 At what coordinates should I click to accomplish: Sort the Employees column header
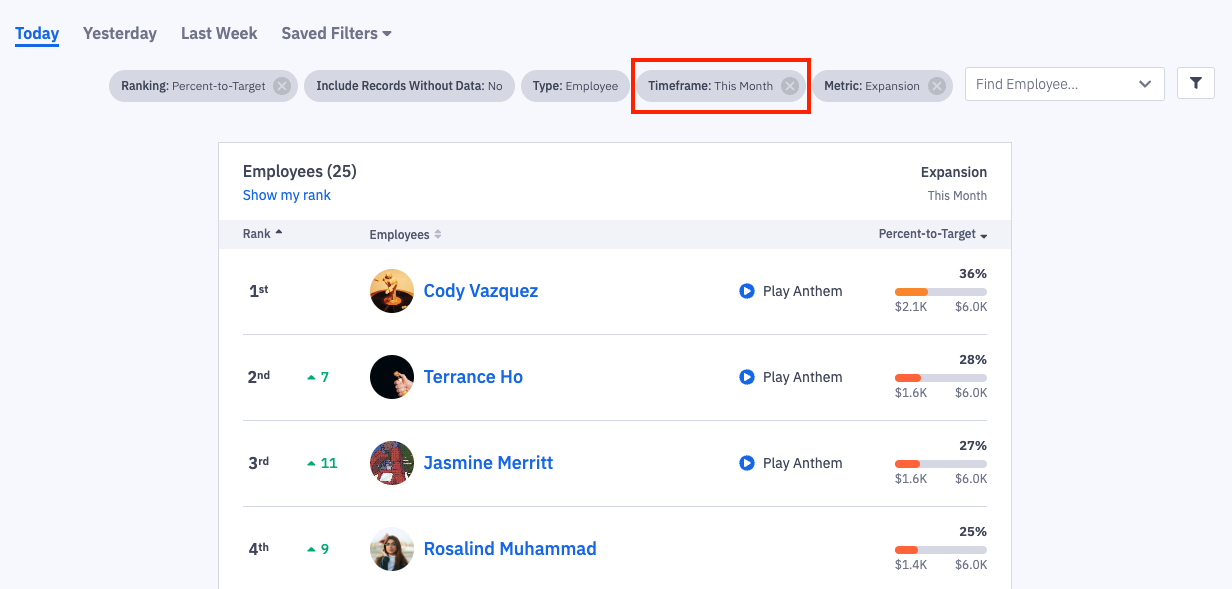pyautogui.click(x=405, y=234)
